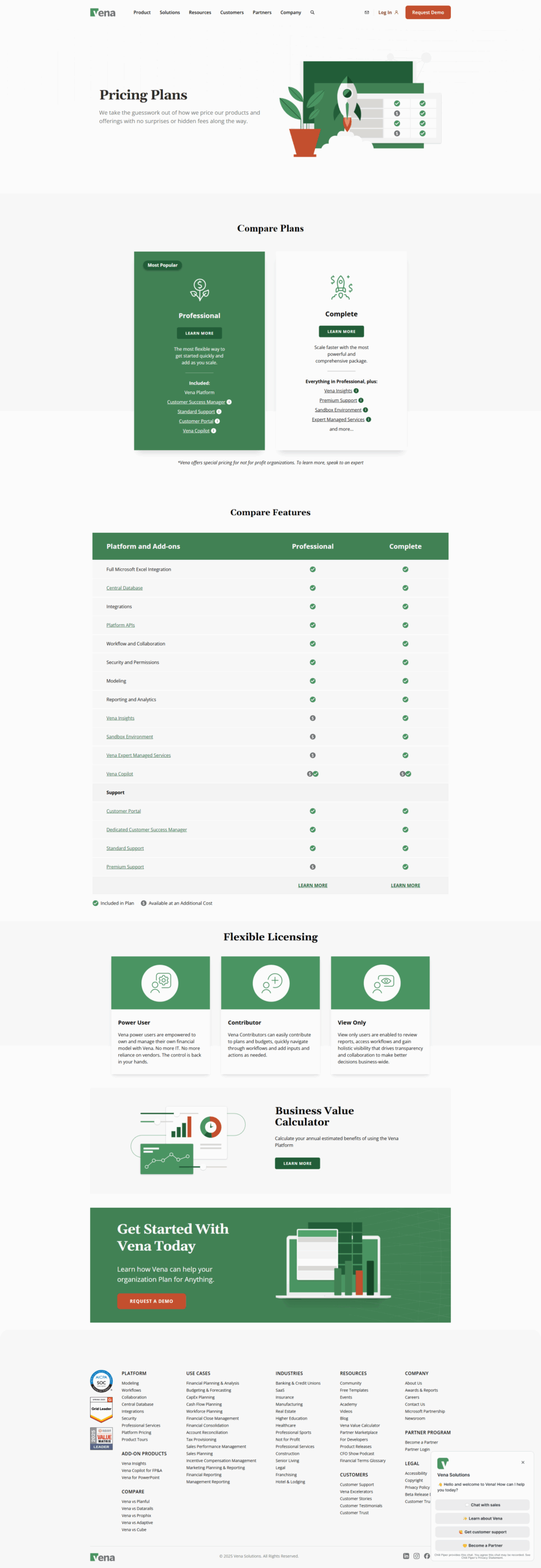
Task: Click the Vena logo in the footer
Action: tap(102, 1557)
